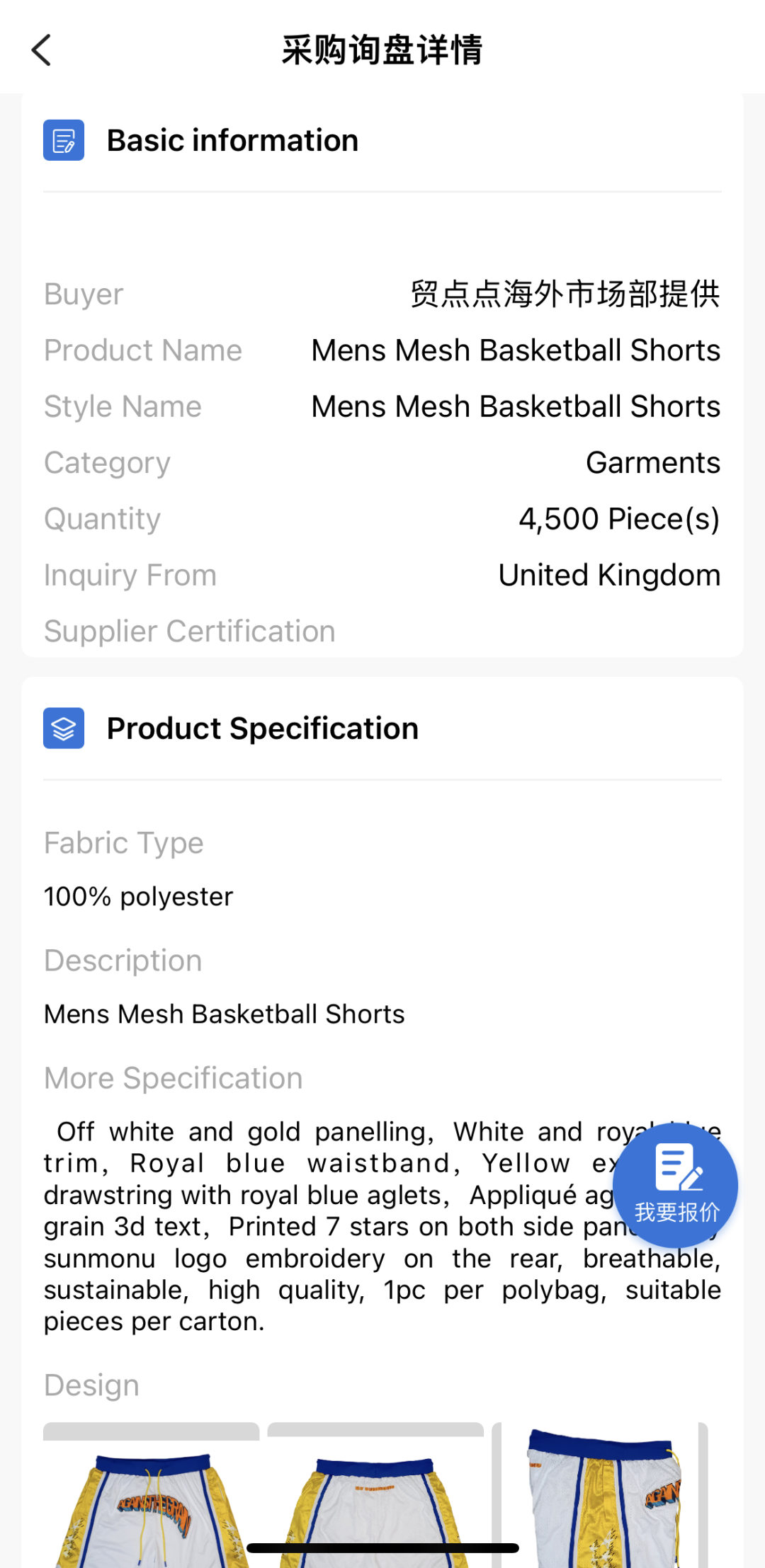The image size is (765, 1568).
Task: Tap the page title 采购询盘详情
Action: click(382, 50)
